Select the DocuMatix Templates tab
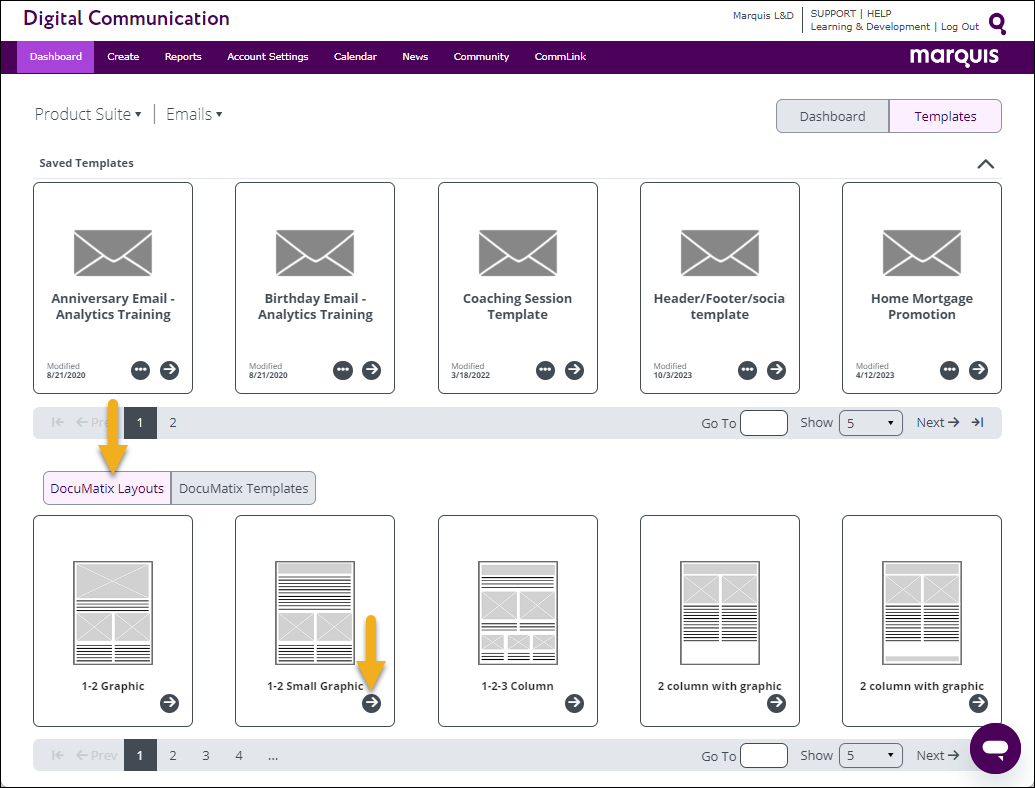 click(x=244, y=488)
